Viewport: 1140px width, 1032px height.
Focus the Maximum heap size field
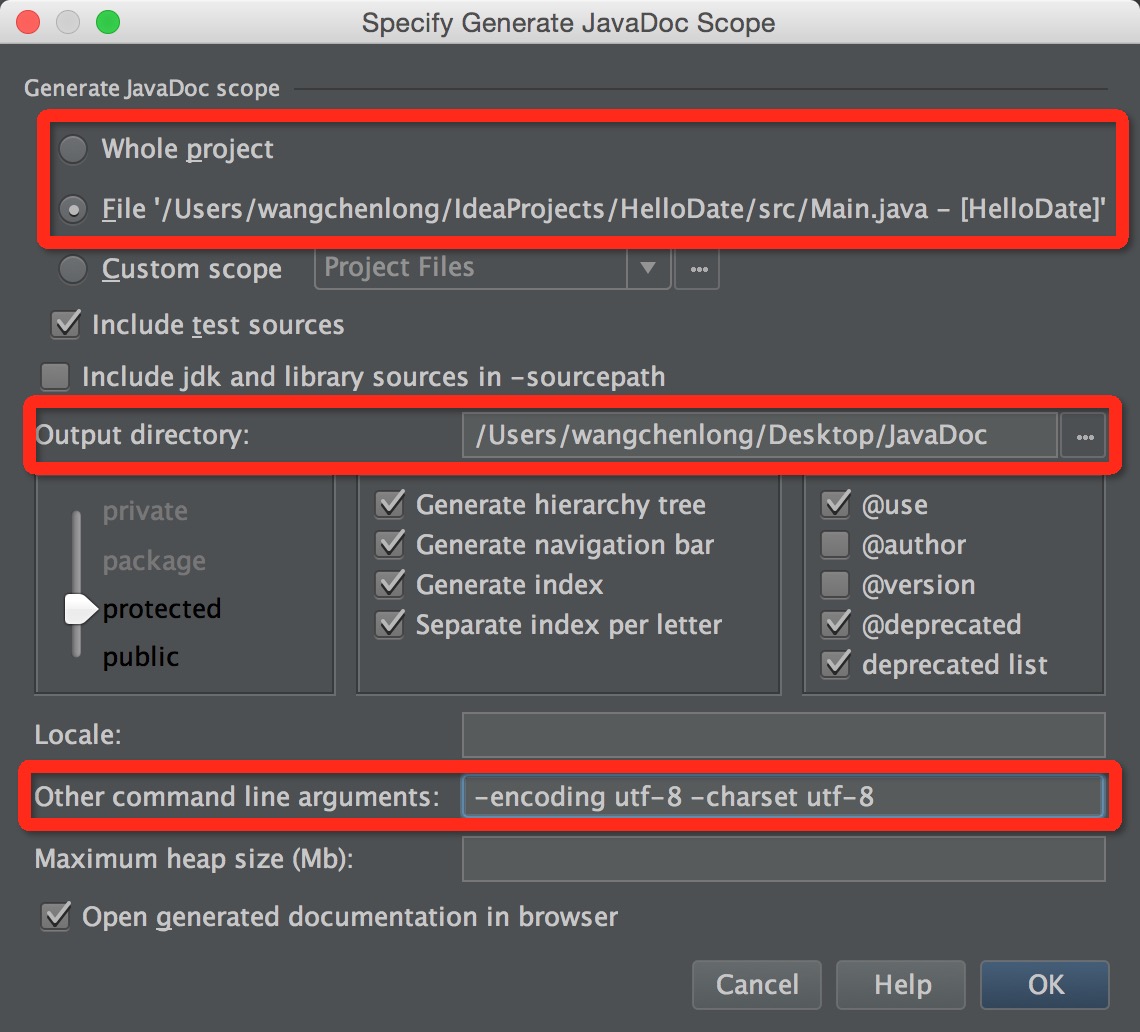(x=784, y=859)
